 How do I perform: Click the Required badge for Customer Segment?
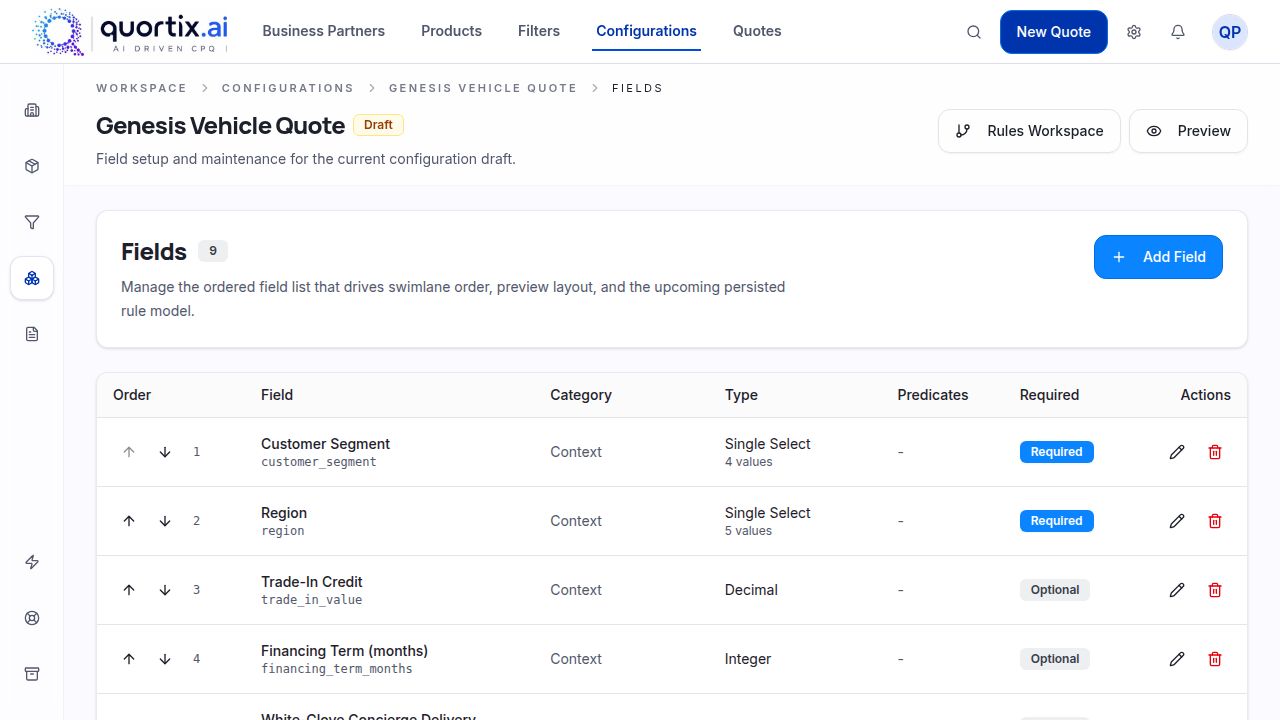pyautogui.click(x=1057, y=452)
